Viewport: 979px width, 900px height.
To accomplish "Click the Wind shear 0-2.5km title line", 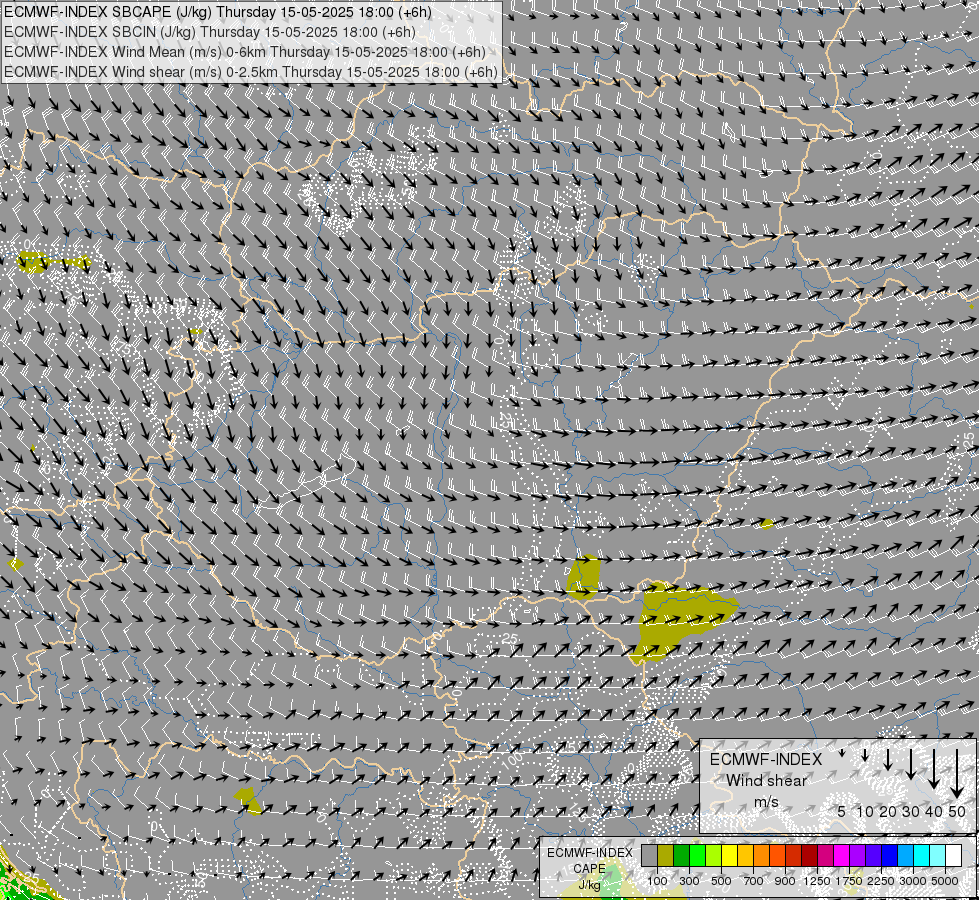I will pyautogui.click(x=250, y=72).
